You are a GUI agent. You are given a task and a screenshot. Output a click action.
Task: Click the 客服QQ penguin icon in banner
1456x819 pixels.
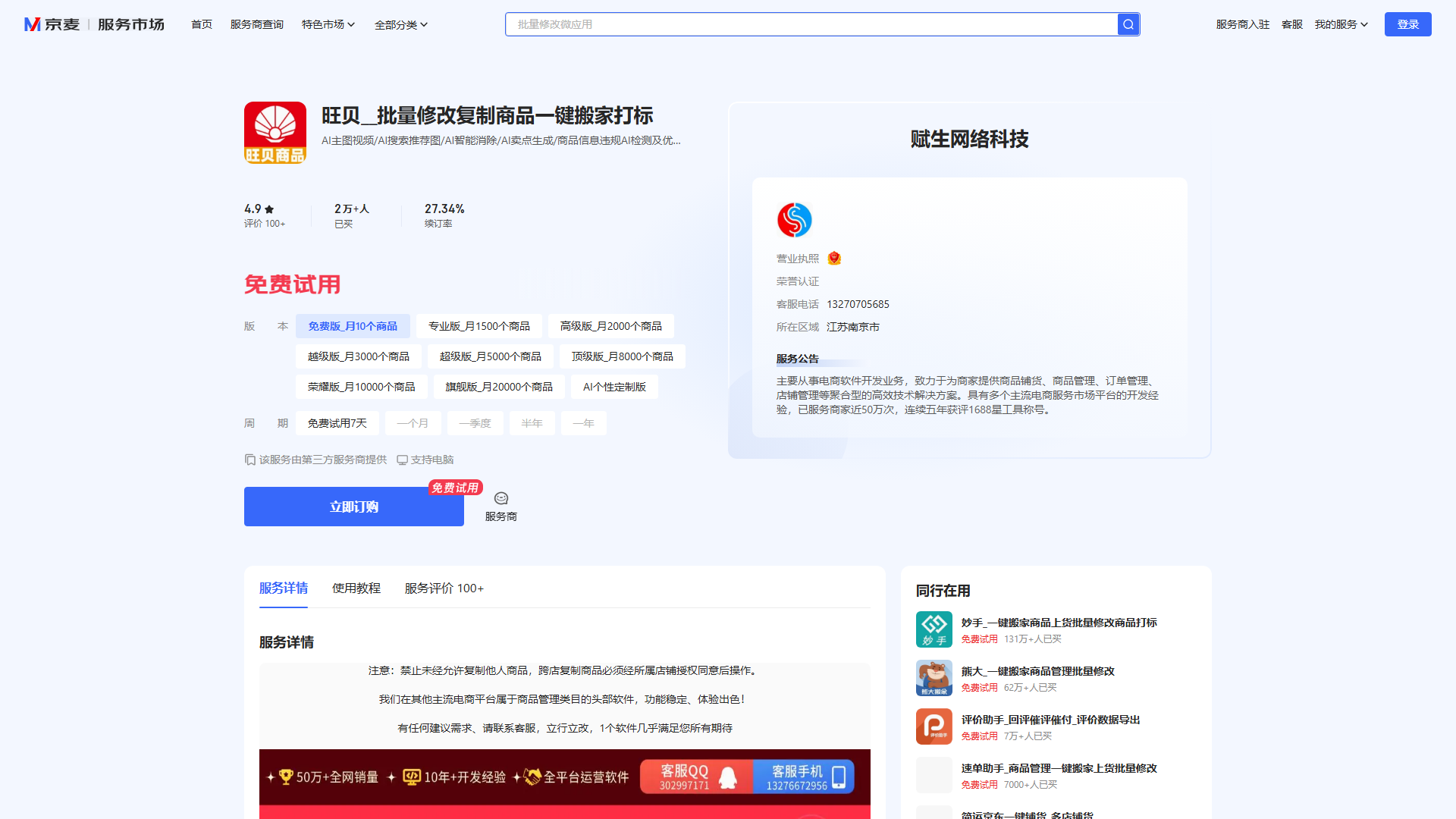tap(727, 777)
